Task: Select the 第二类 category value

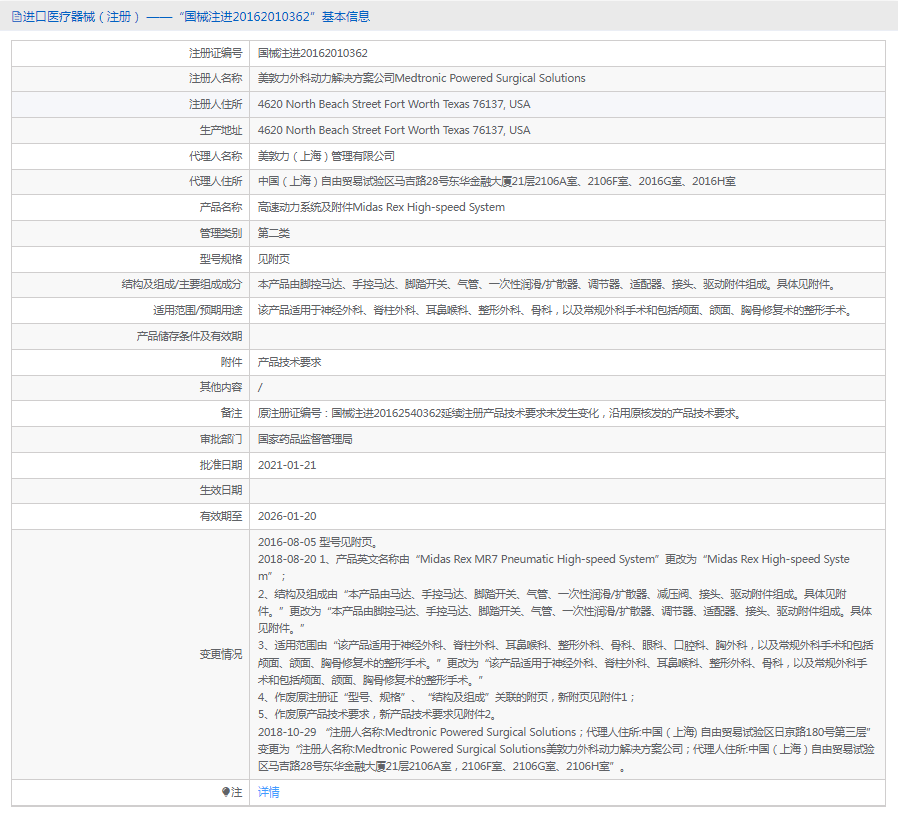Action: 274,233
